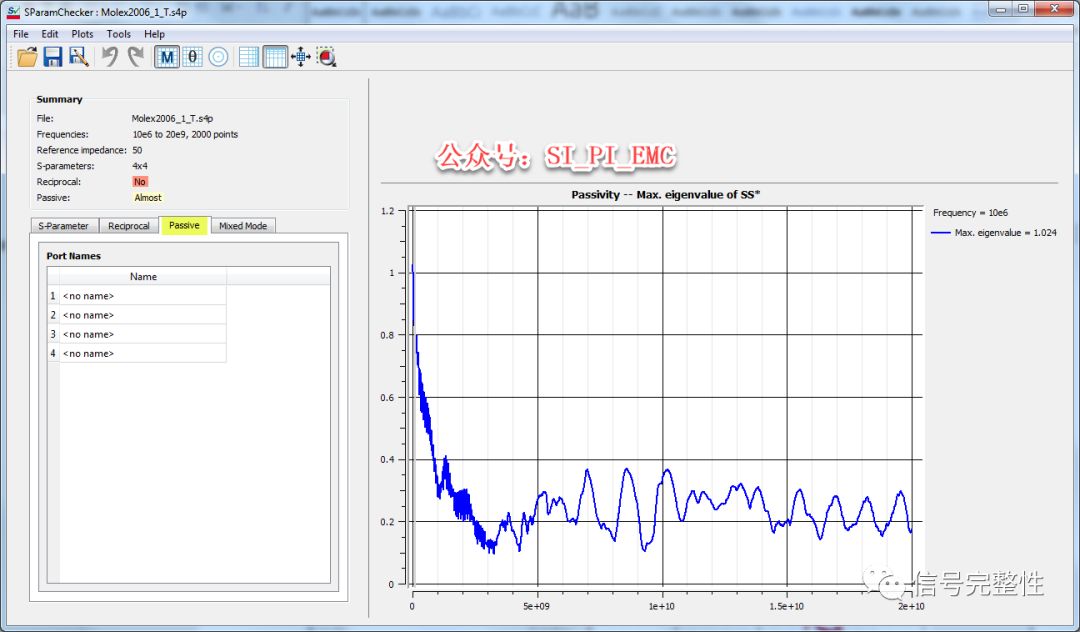The width and height of the screenshot is (1080, 632).
Task: Click the Save As icon with pencil
Action: click(x=79, y=57)
